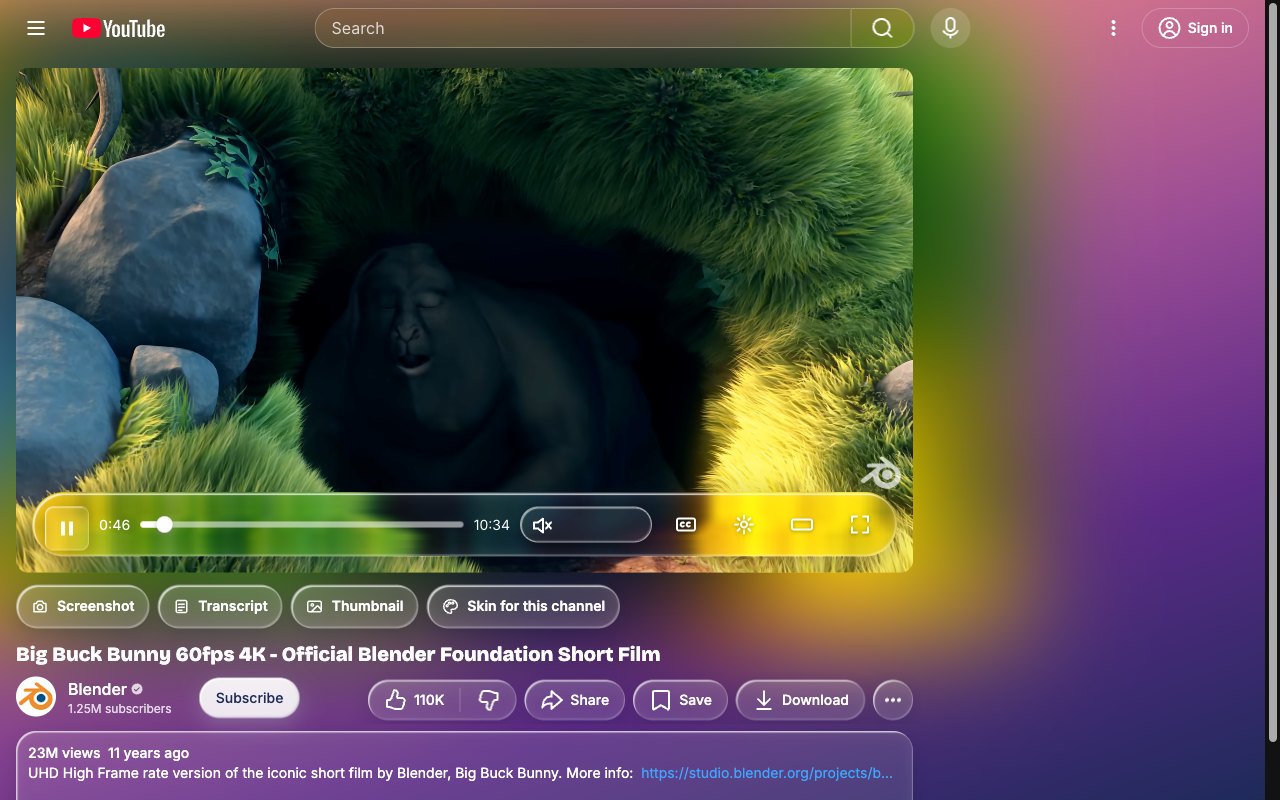Click the video title text
Screen dimensions: 1280x800
pos(338,654)
